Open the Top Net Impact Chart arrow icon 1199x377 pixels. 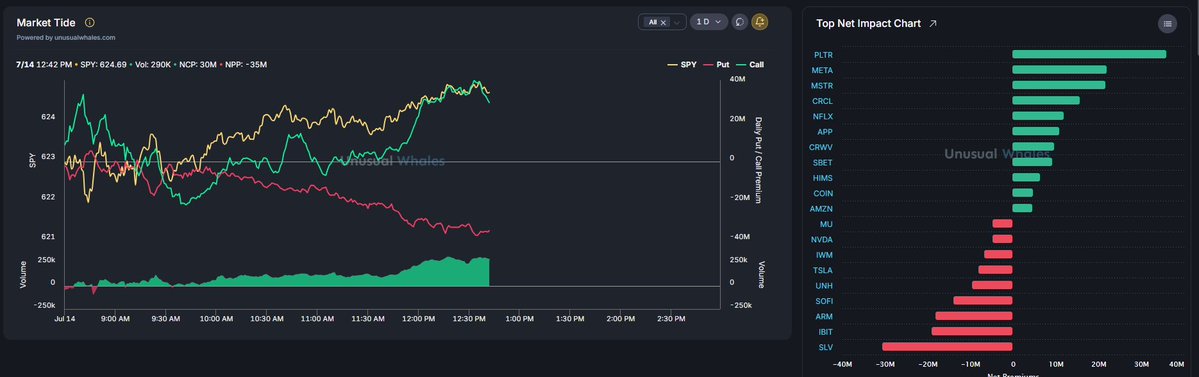click(933, 24)
